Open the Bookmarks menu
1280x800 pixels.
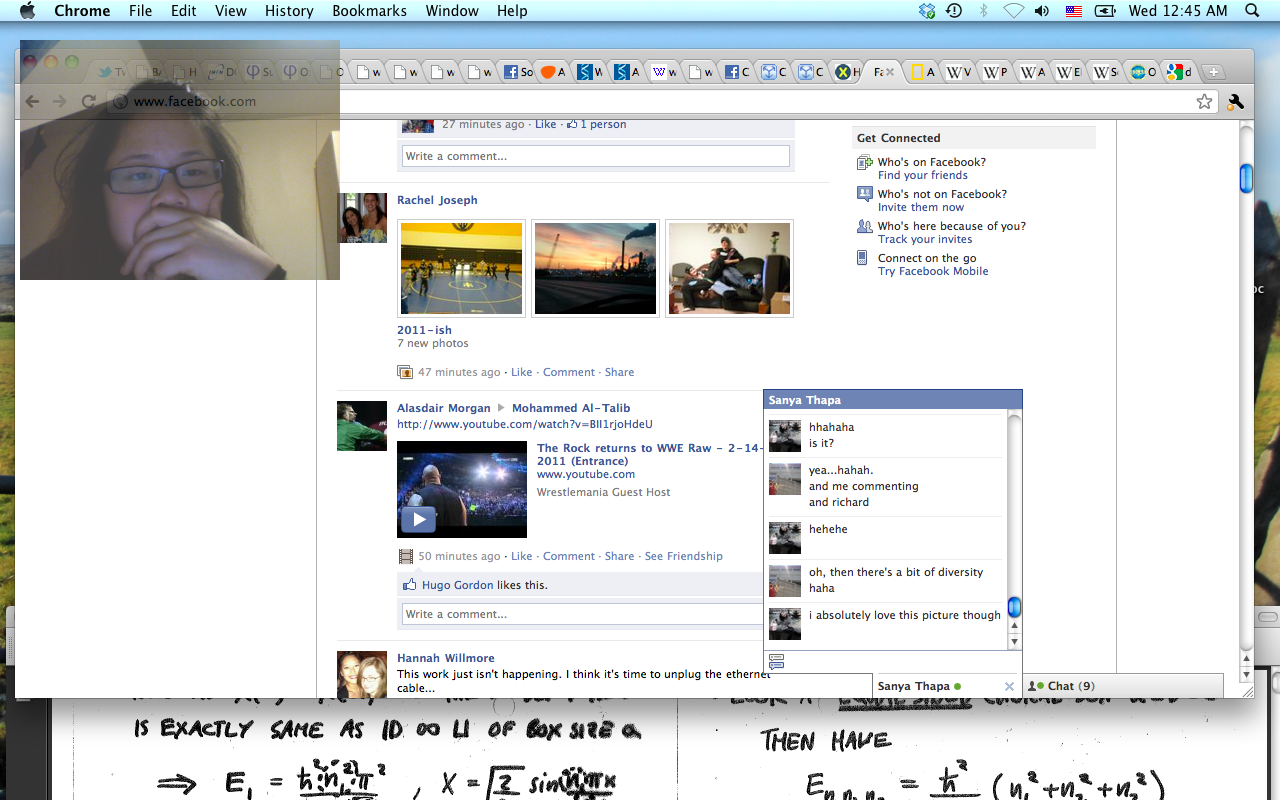tap(369, 11)
